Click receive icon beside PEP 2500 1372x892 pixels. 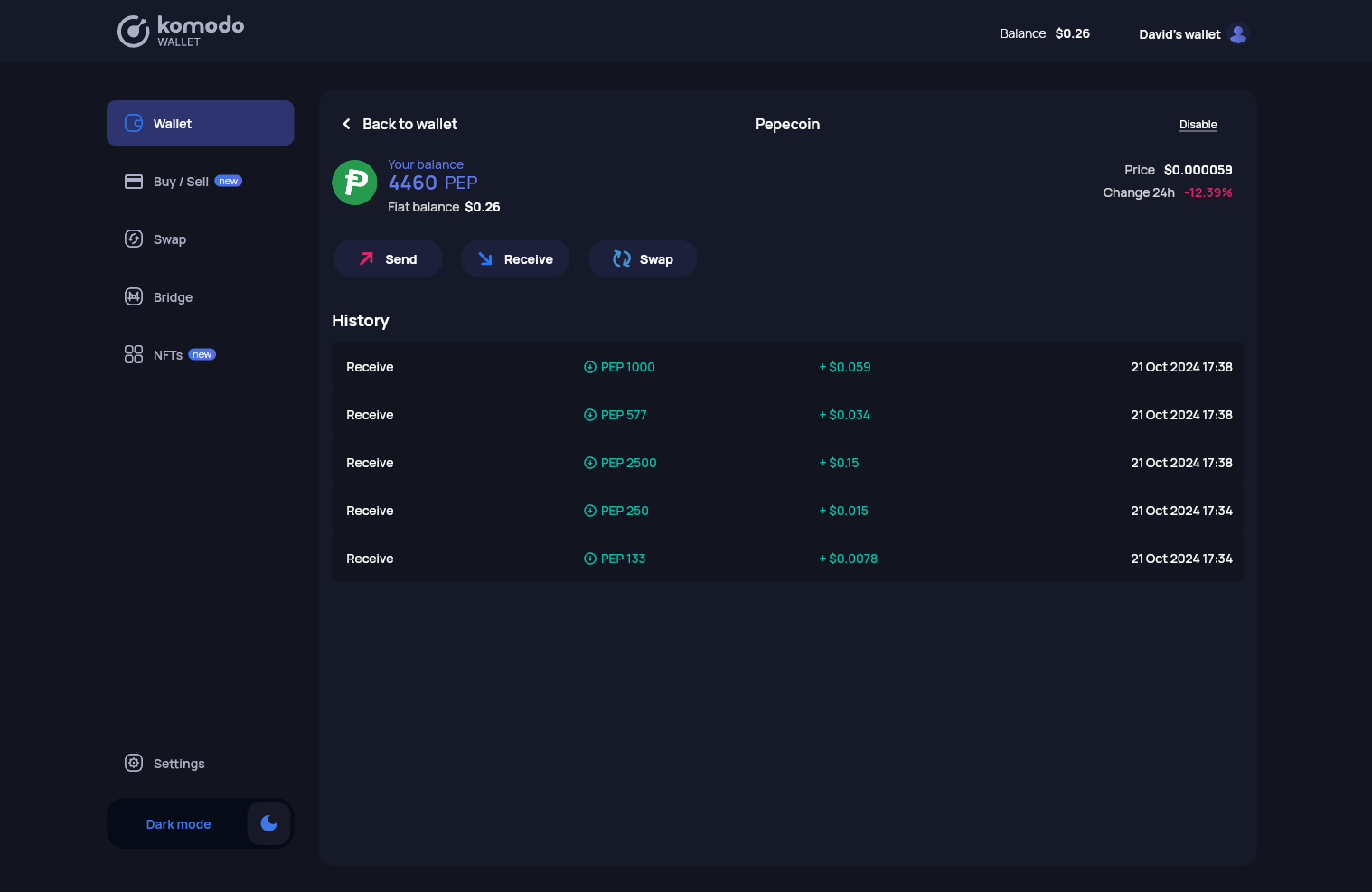coord(590,463)
